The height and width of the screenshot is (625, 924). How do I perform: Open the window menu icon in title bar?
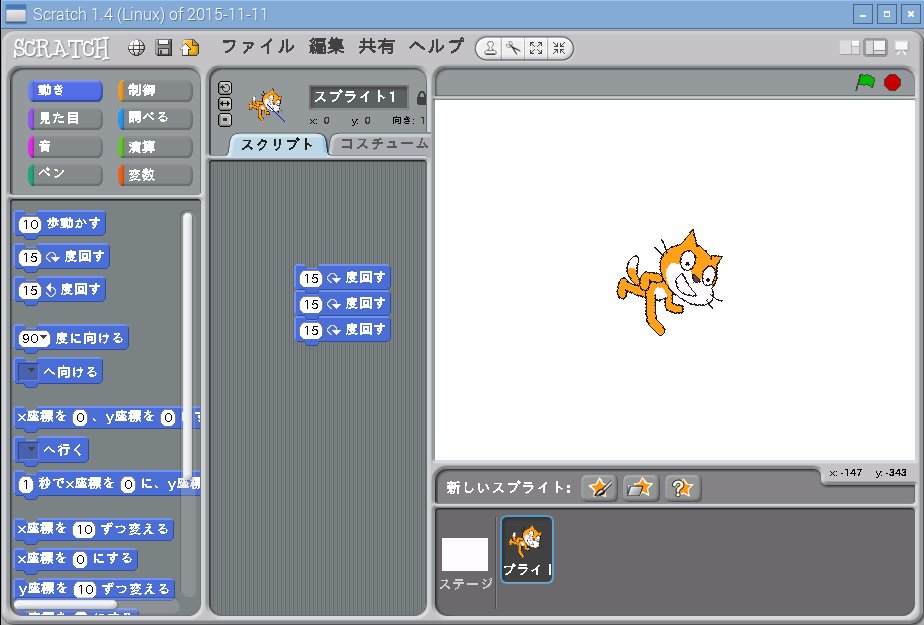pyautogui.click(x=15, y=14)
